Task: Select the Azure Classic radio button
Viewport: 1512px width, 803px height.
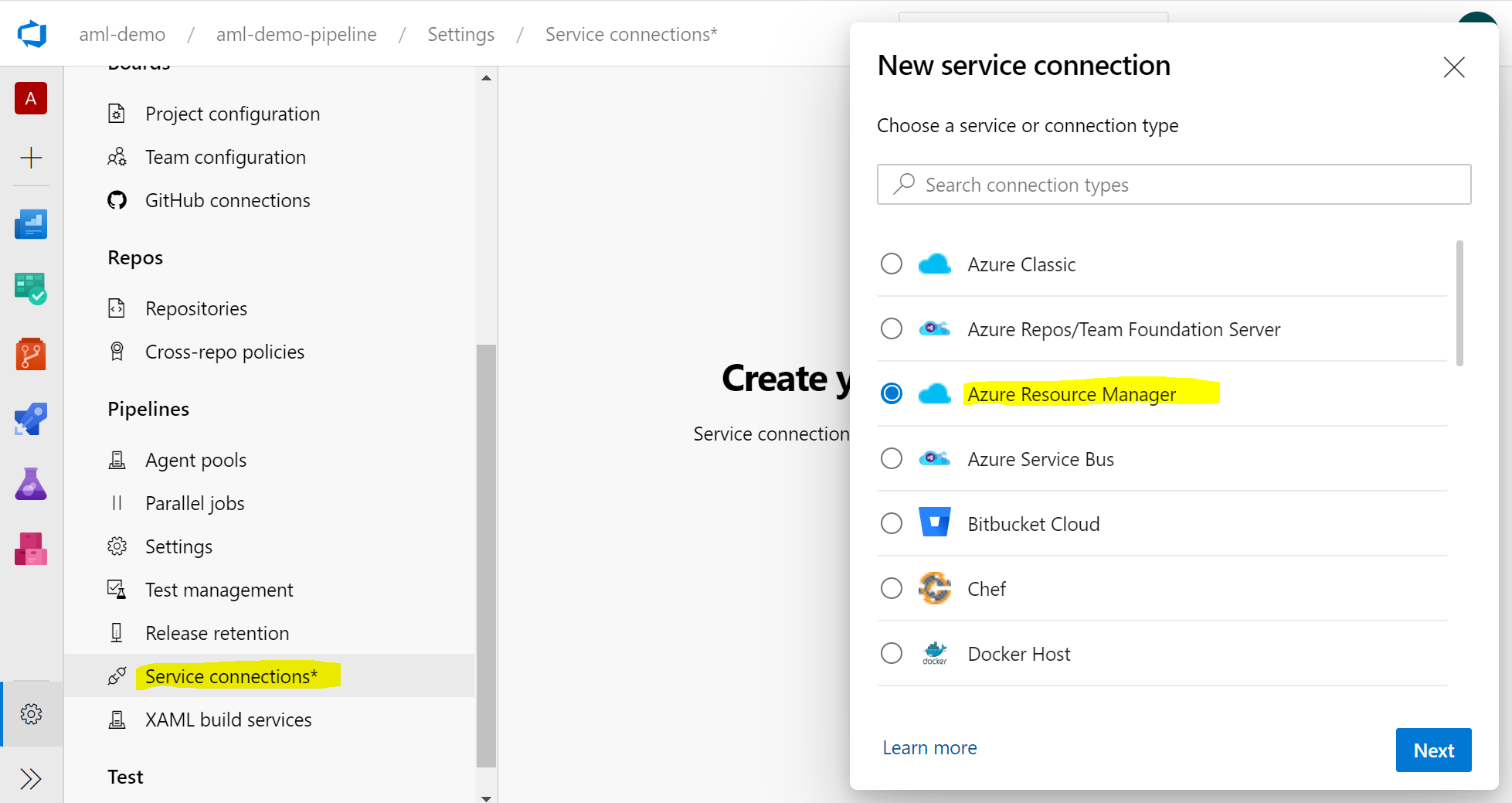Action: point(892,264)
